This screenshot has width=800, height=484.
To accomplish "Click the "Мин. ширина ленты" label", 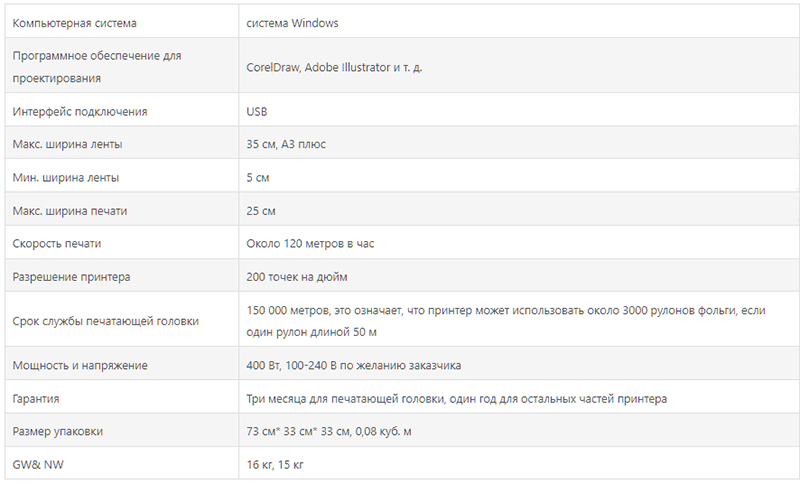I will click(x=66, y=178).
